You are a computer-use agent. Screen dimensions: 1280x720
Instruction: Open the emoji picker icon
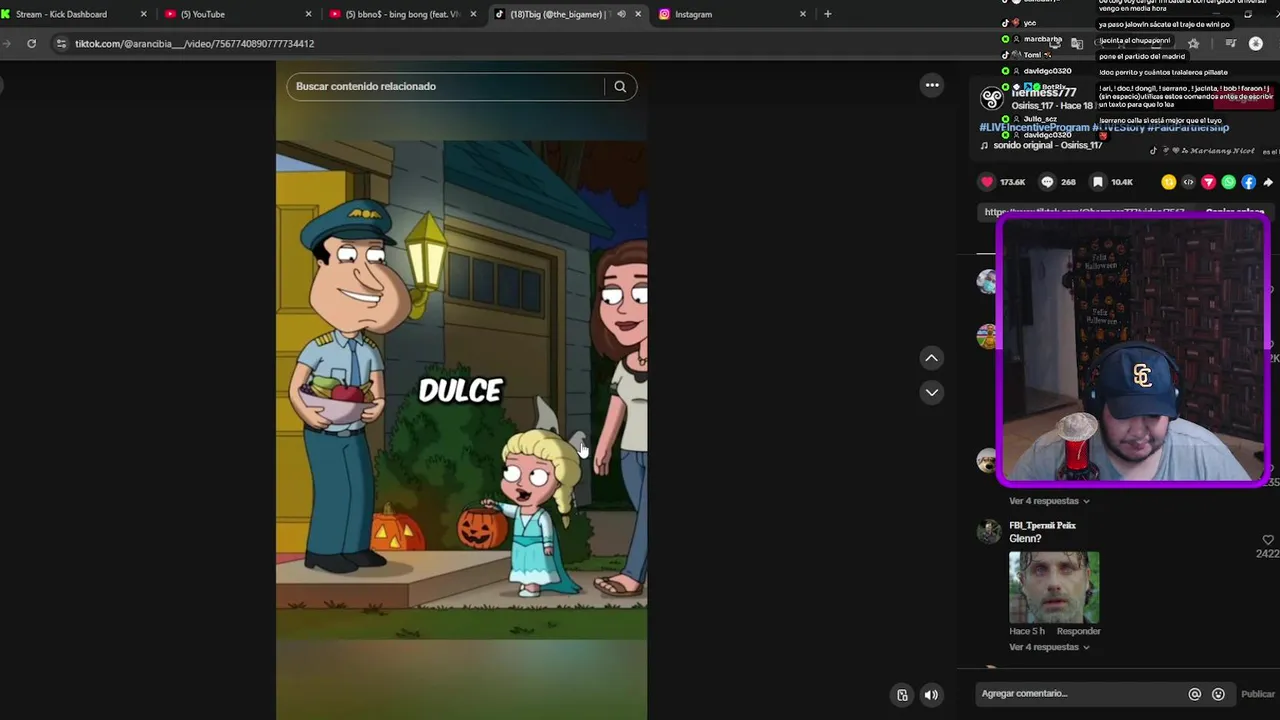tap(1218, 694)
